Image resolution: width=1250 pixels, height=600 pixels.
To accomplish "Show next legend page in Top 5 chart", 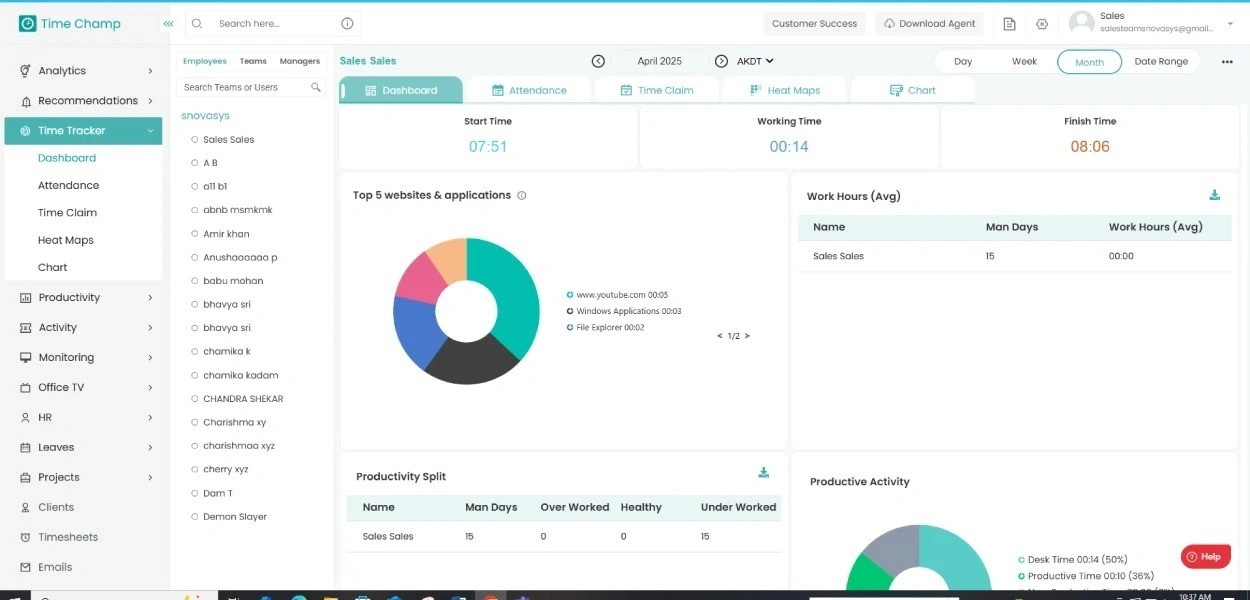I will coord(747,336).
